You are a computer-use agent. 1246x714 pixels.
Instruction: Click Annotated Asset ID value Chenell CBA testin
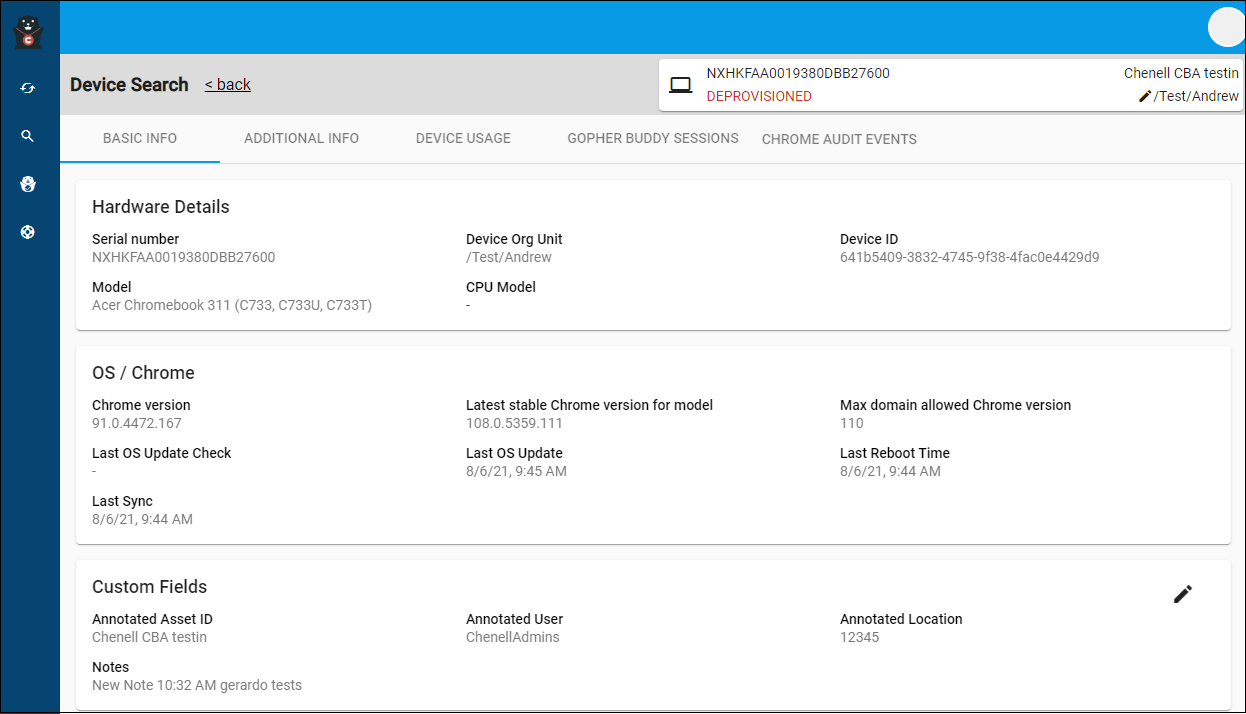point(149,637)
